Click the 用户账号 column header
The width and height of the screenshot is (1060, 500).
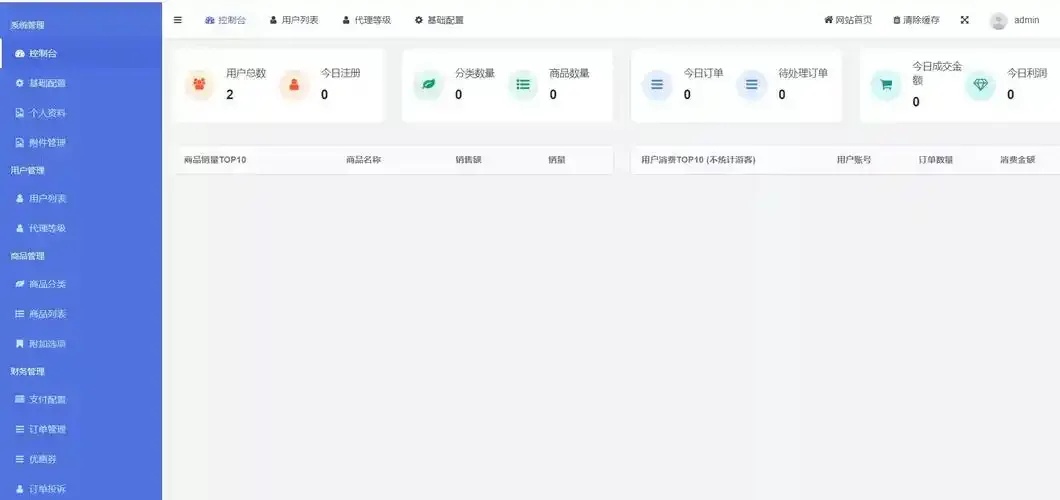click(x=854, y=160)
